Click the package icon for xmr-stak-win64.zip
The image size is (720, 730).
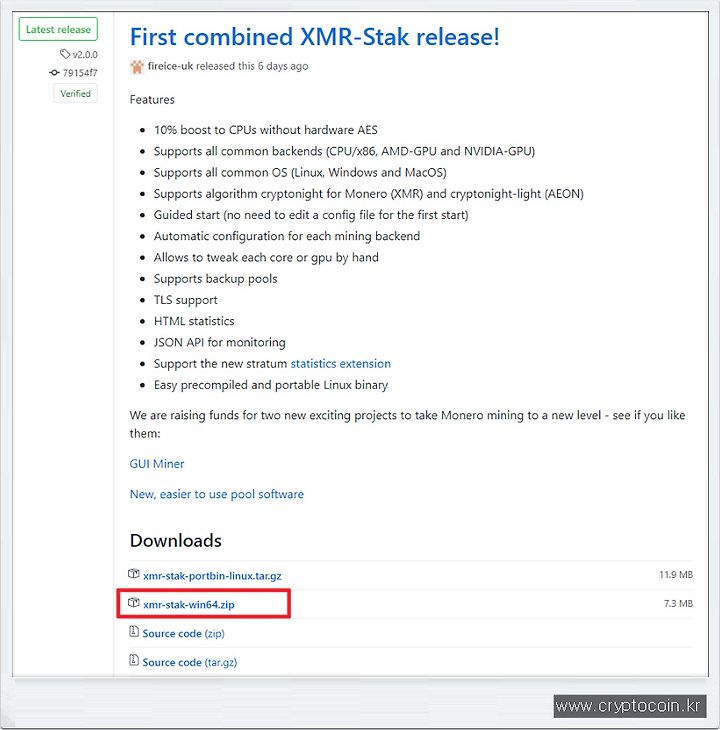click(x=134, y=602)
